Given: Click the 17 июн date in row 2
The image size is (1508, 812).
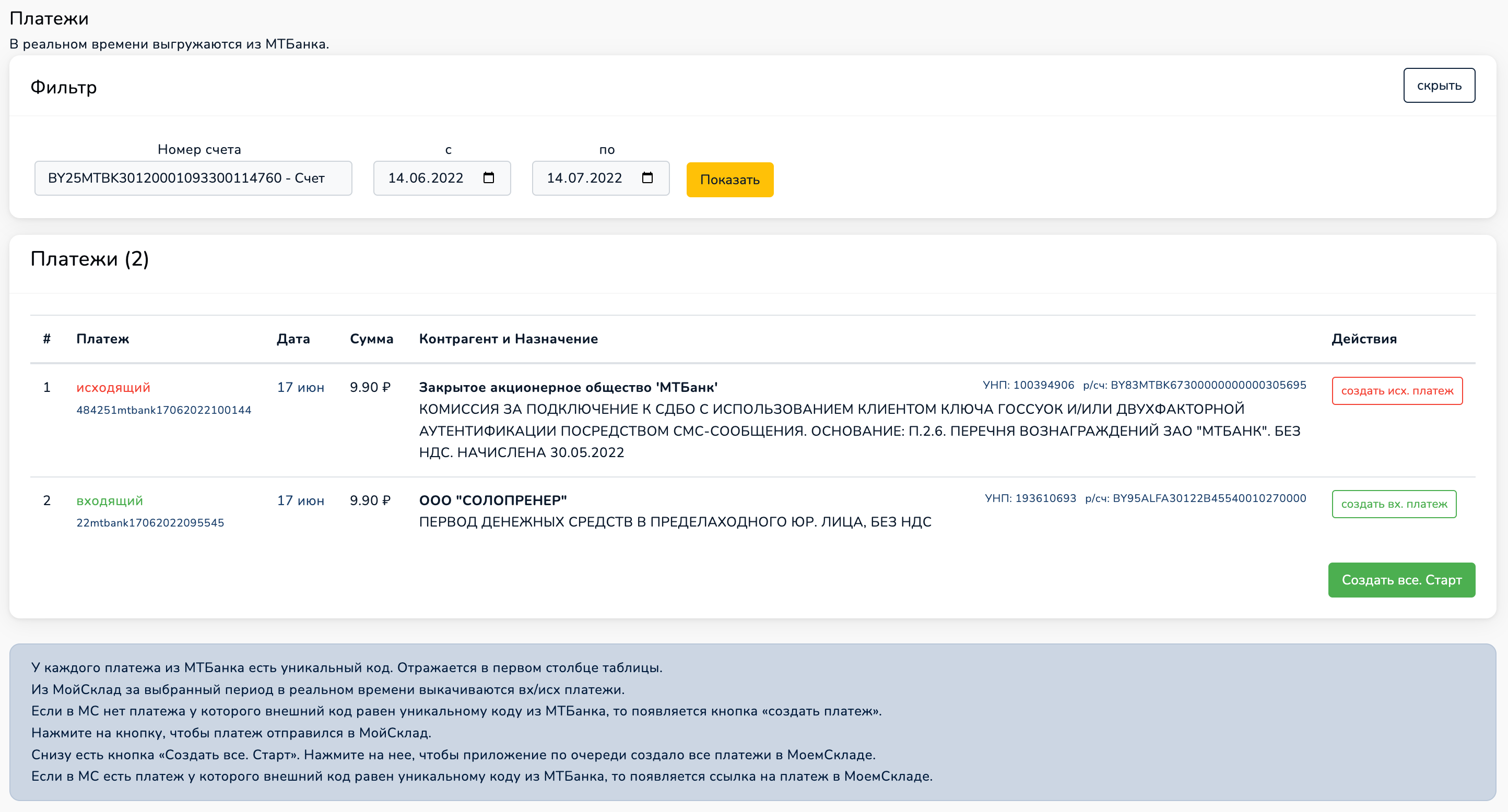Looking at the screenshot, I should tap(300, 501).
